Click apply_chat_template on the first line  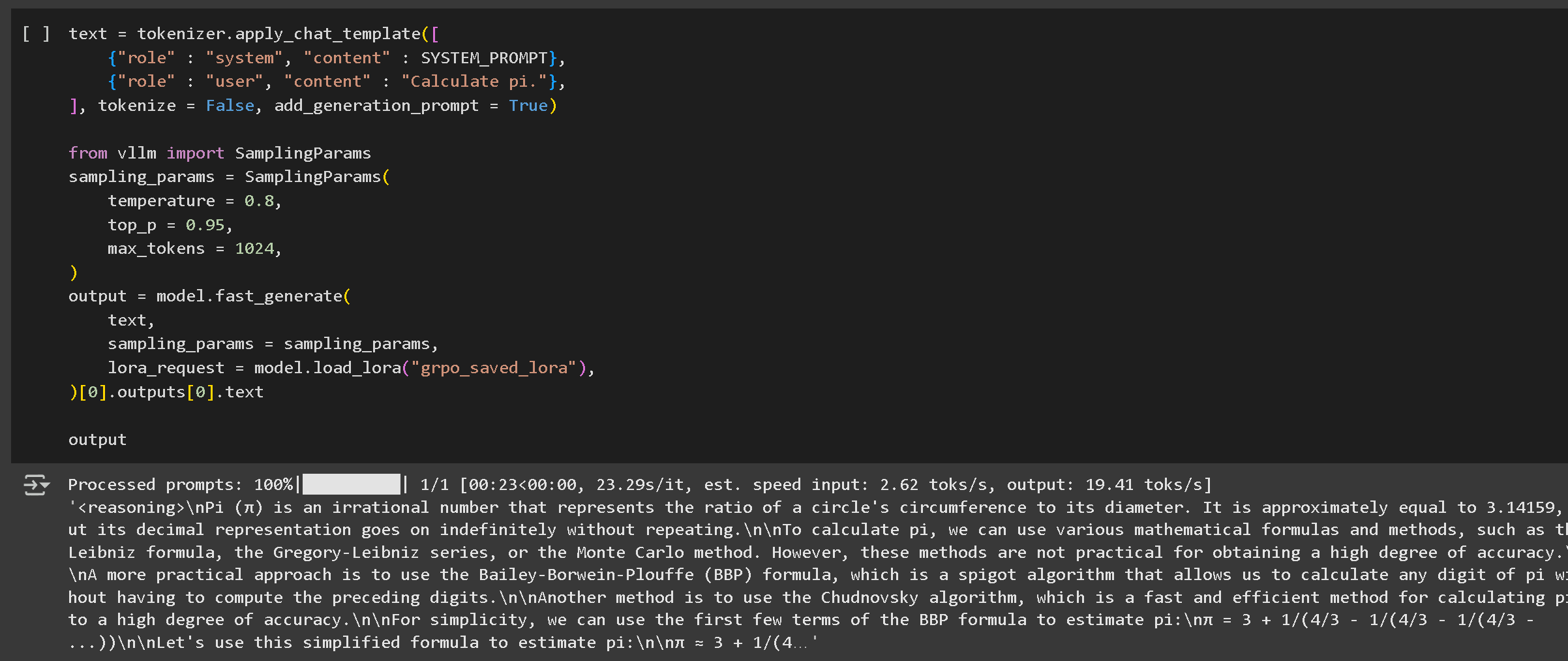pos(327,34)
